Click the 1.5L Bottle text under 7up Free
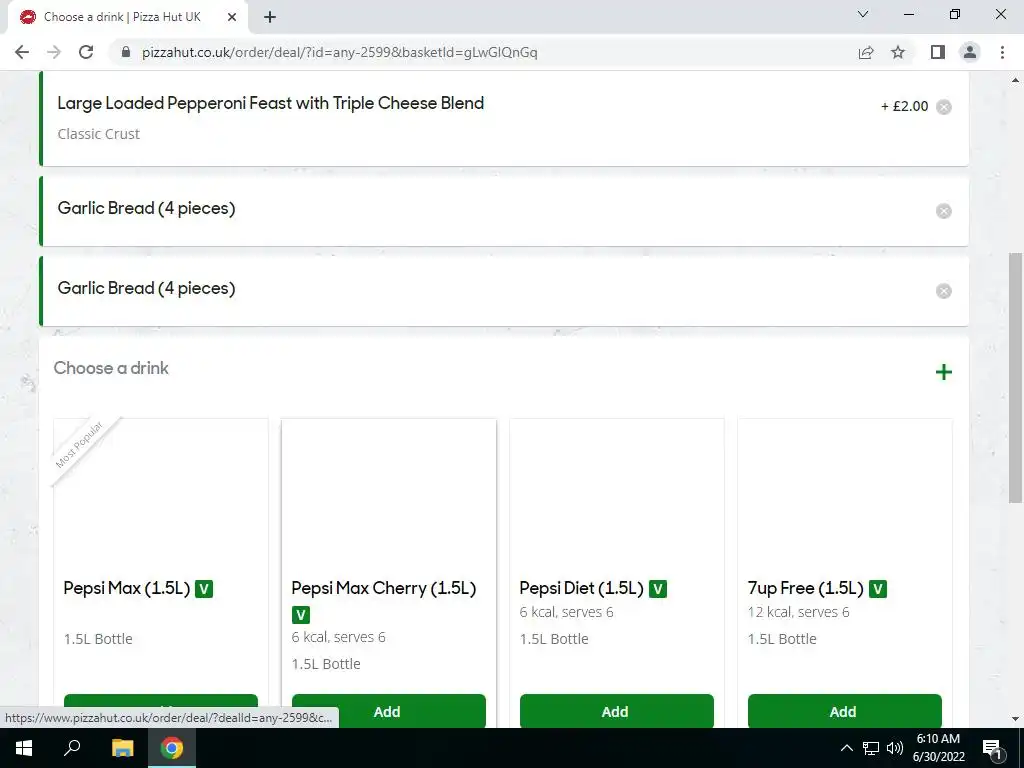 click(x=782, y=639)
